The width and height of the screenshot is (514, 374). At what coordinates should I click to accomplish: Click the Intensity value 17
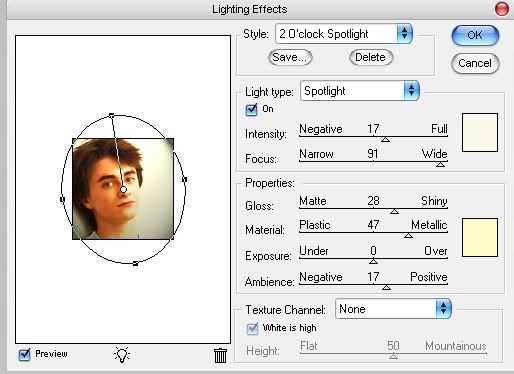coord(373,129)
